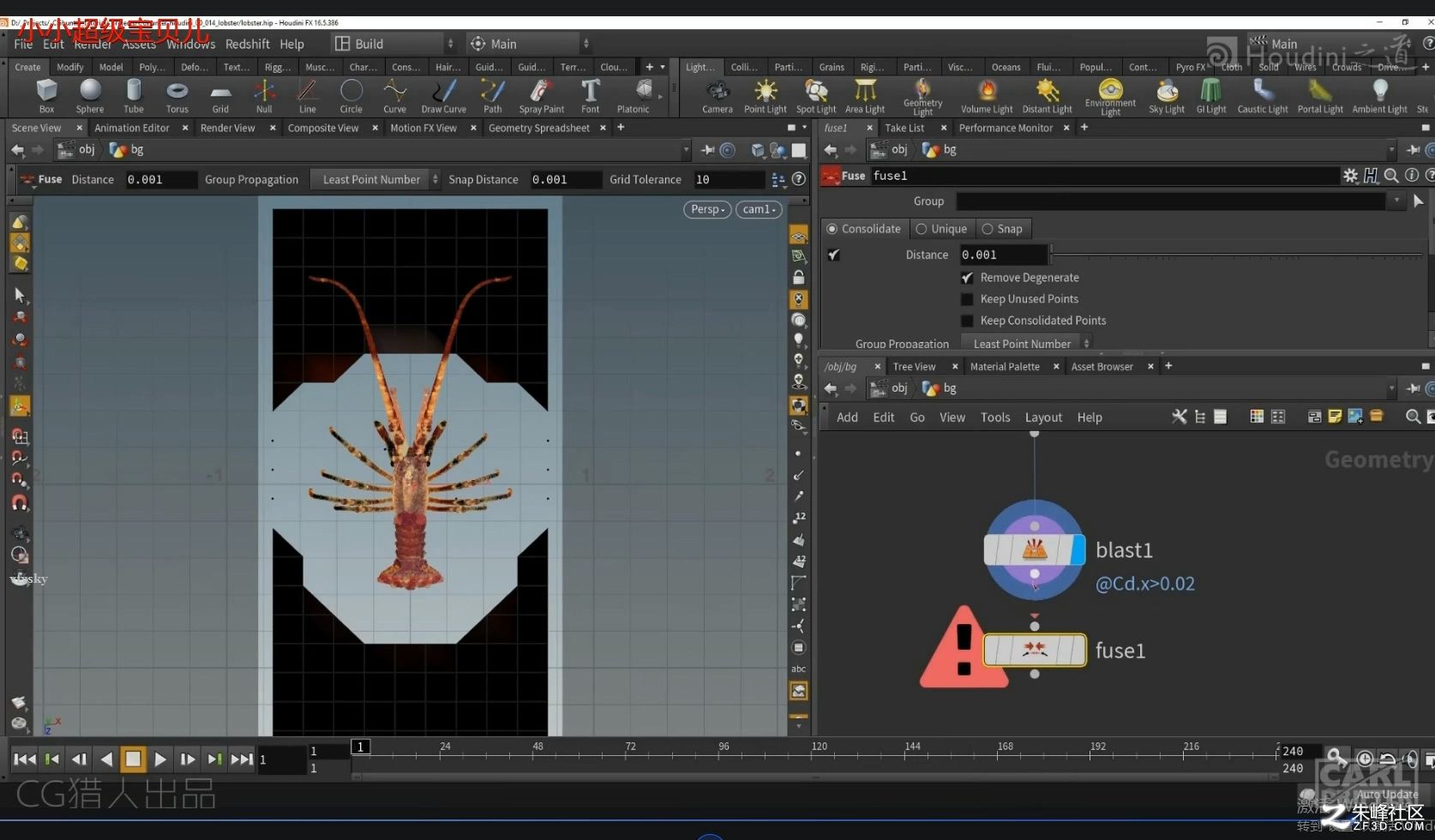1435x840 pixels.
Task: Open the Redshift menu
Action: click(248, 44)
